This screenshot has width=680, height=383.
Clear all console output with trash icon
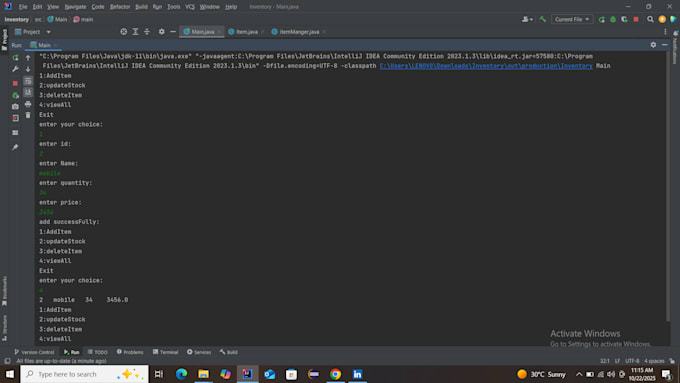pos(28,115)
